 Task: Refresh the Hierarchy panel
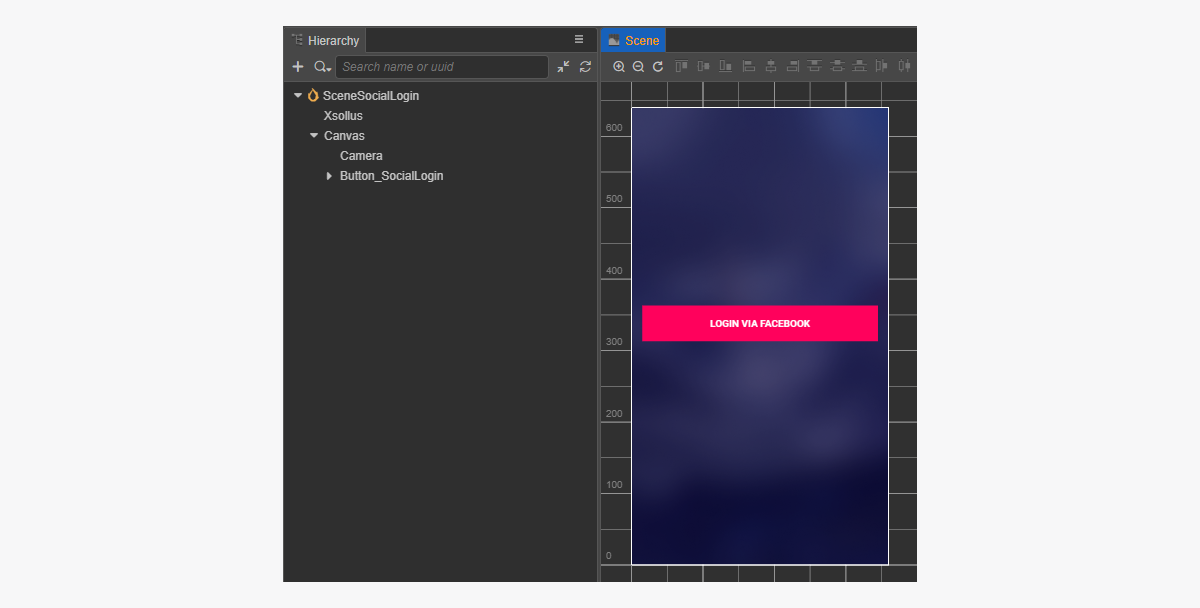(586, 67)
